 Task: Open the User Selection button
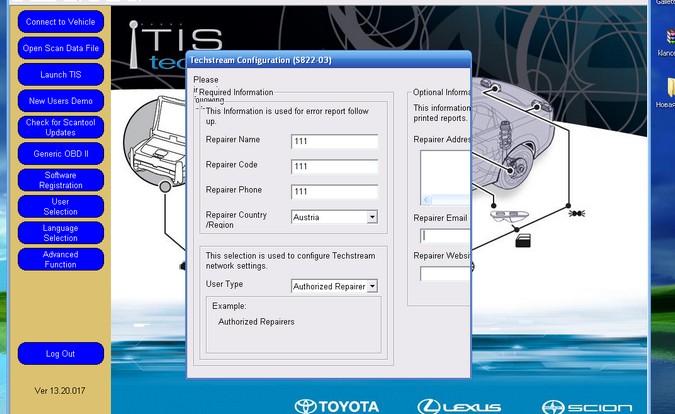click(61, 207)
